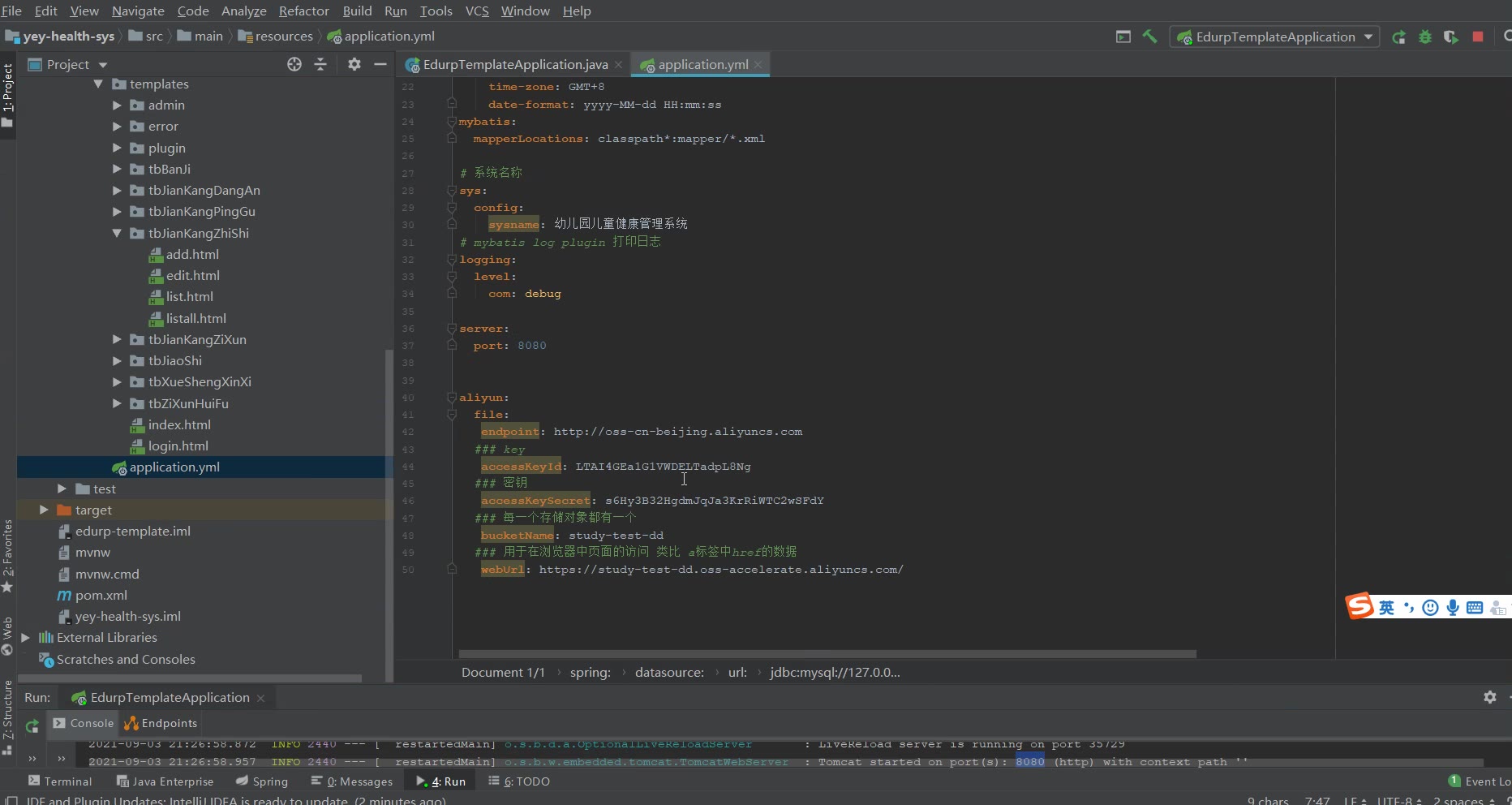Open Run panel settings gear
Screen dimensions: 1512x805
click(x=1490, y=697)
